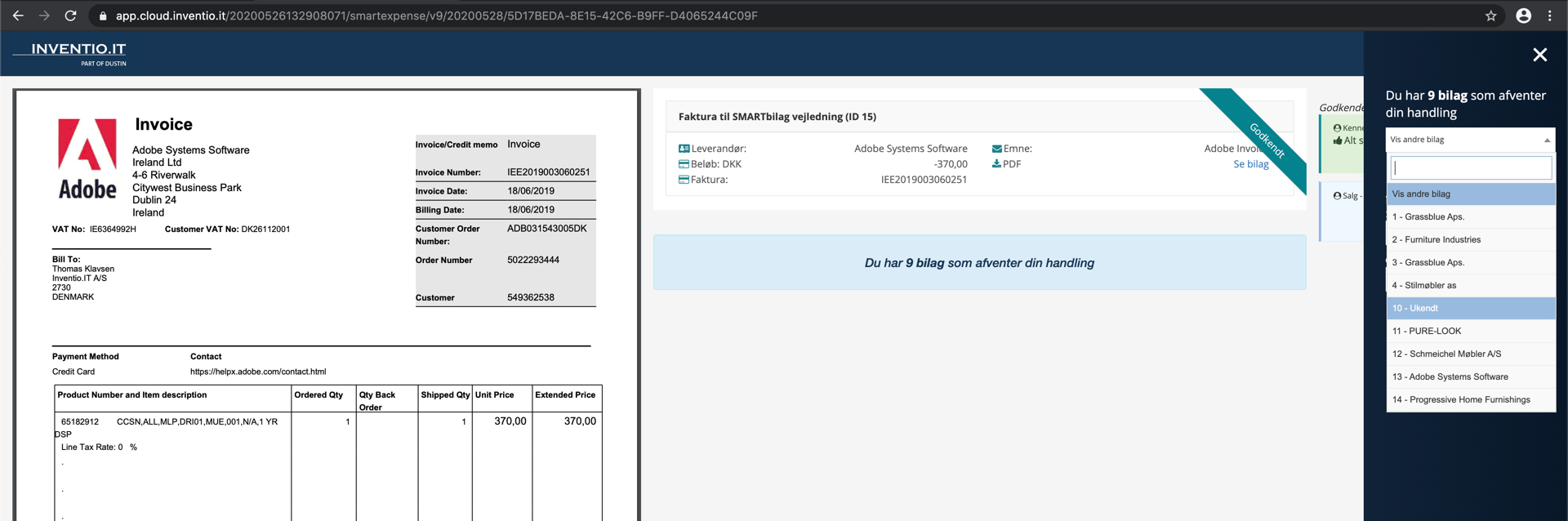
Task: Click the Leverandør card icon
Action: click(x=684, y=149)
